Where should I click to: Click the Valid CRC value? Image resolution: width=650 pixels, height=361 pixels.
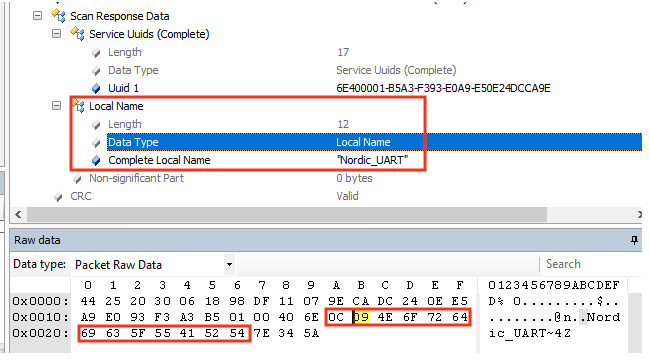tap(347, 196)
